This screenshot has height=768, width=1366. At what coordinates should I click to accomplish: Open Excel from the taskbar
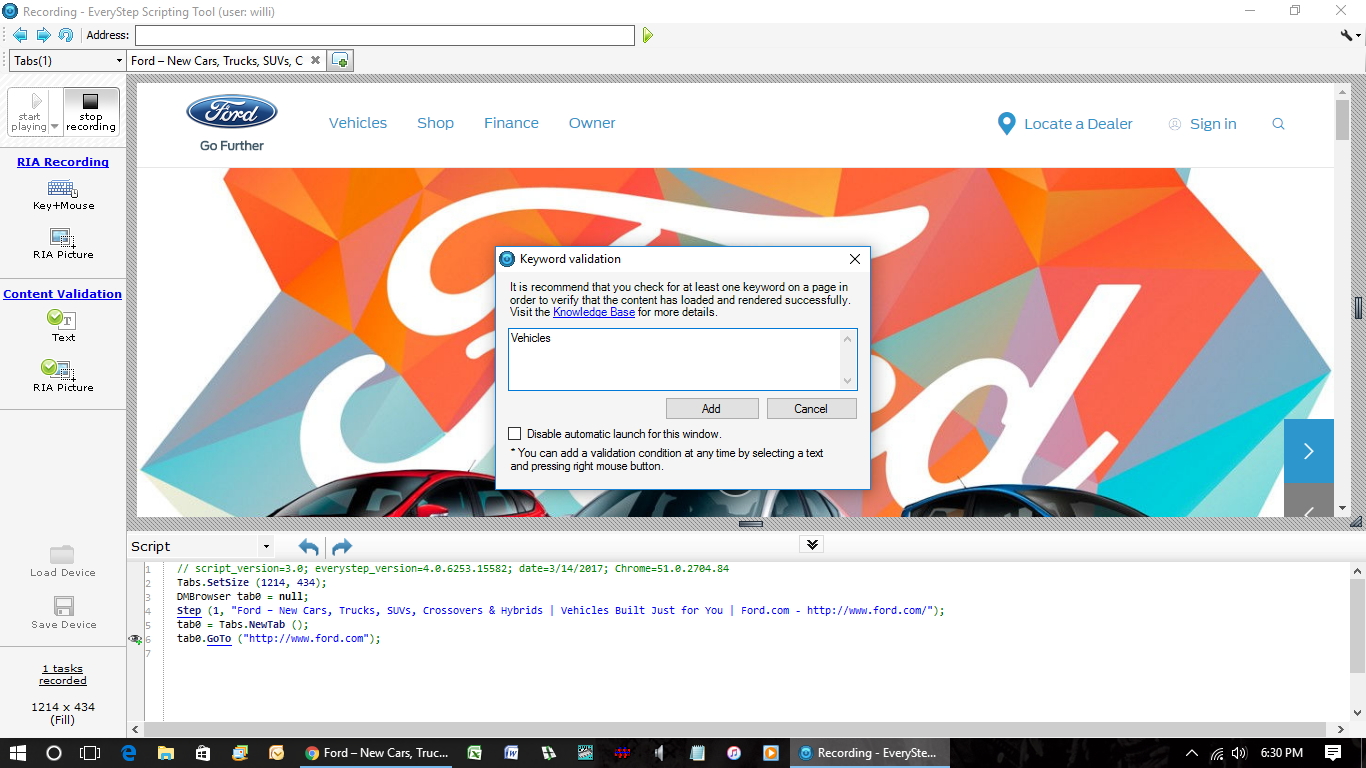coord(475,753)
